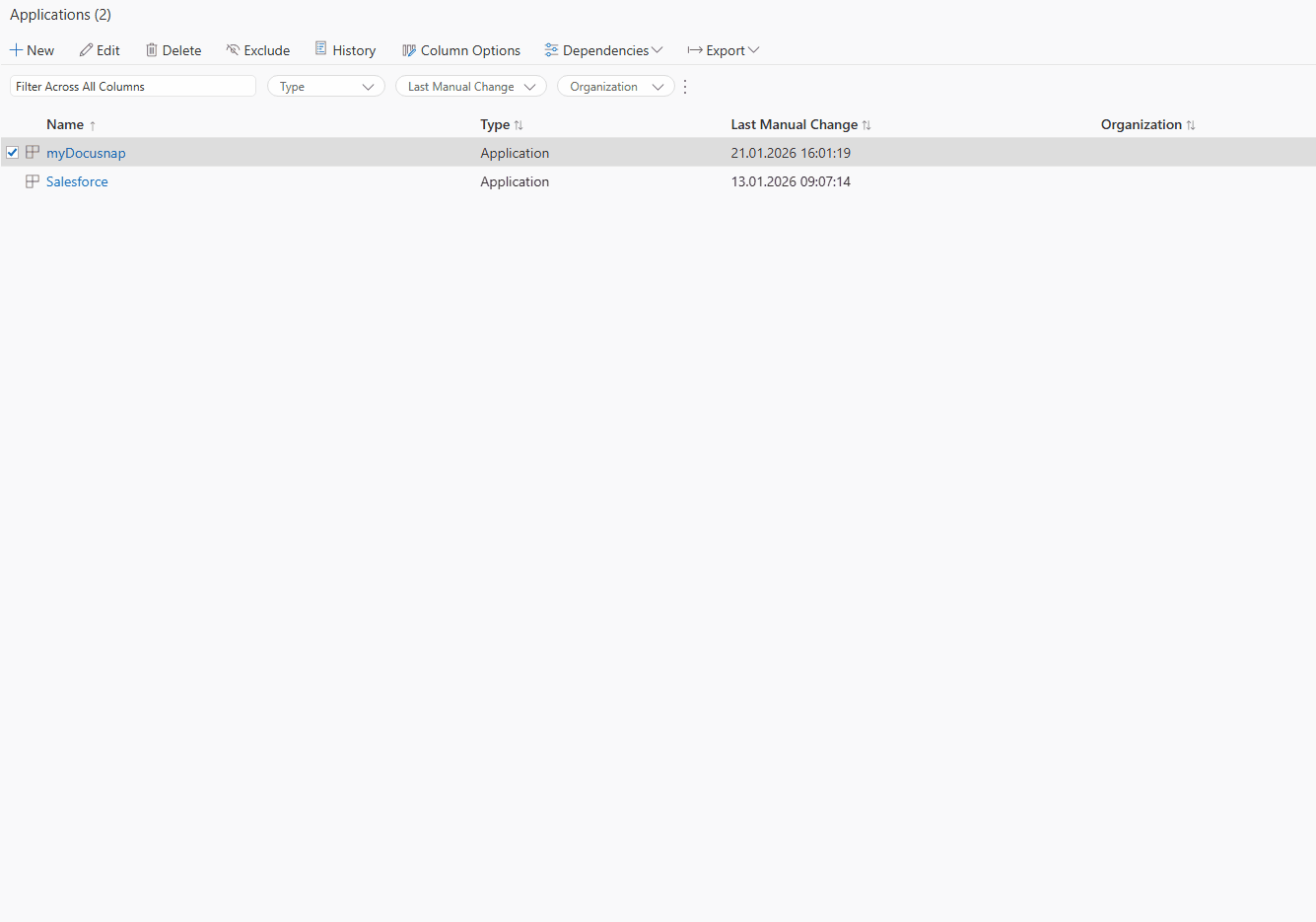Screen dimensions: 1316x922
Task: Toggle selection of the myDocusnap entry
Action: click(x=12, y=152)
